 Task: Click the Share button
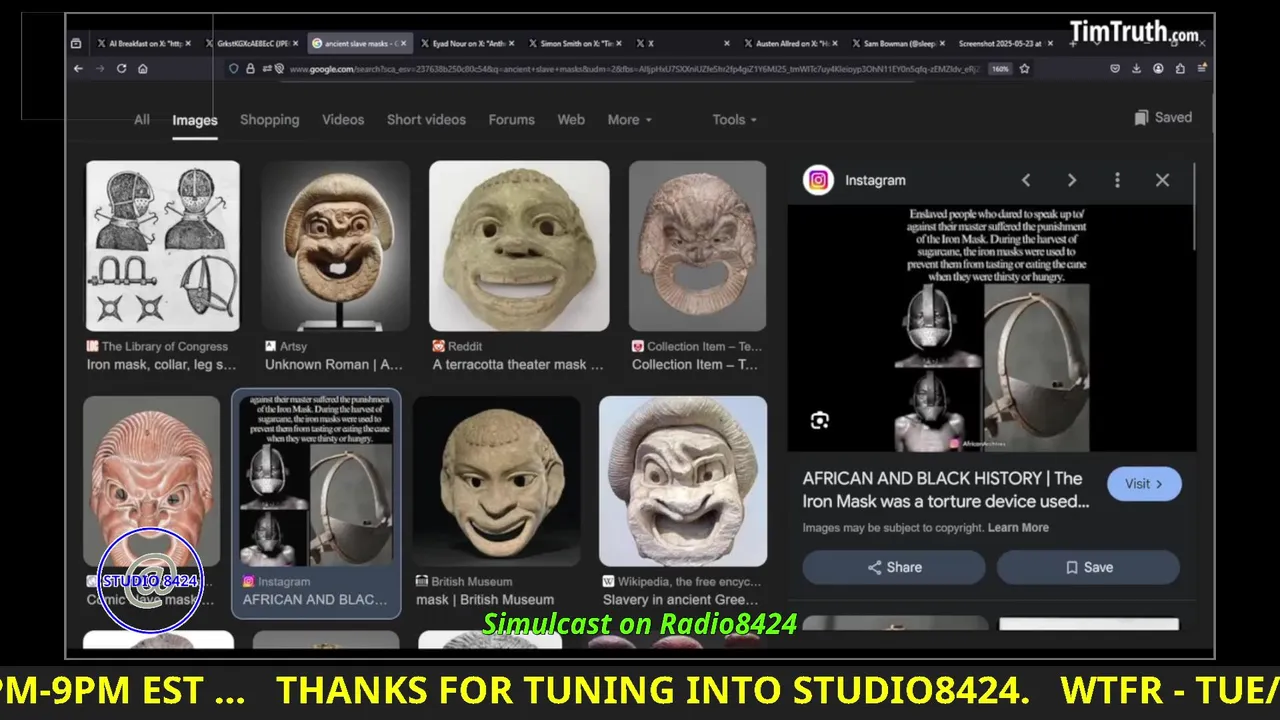point(894,567)
